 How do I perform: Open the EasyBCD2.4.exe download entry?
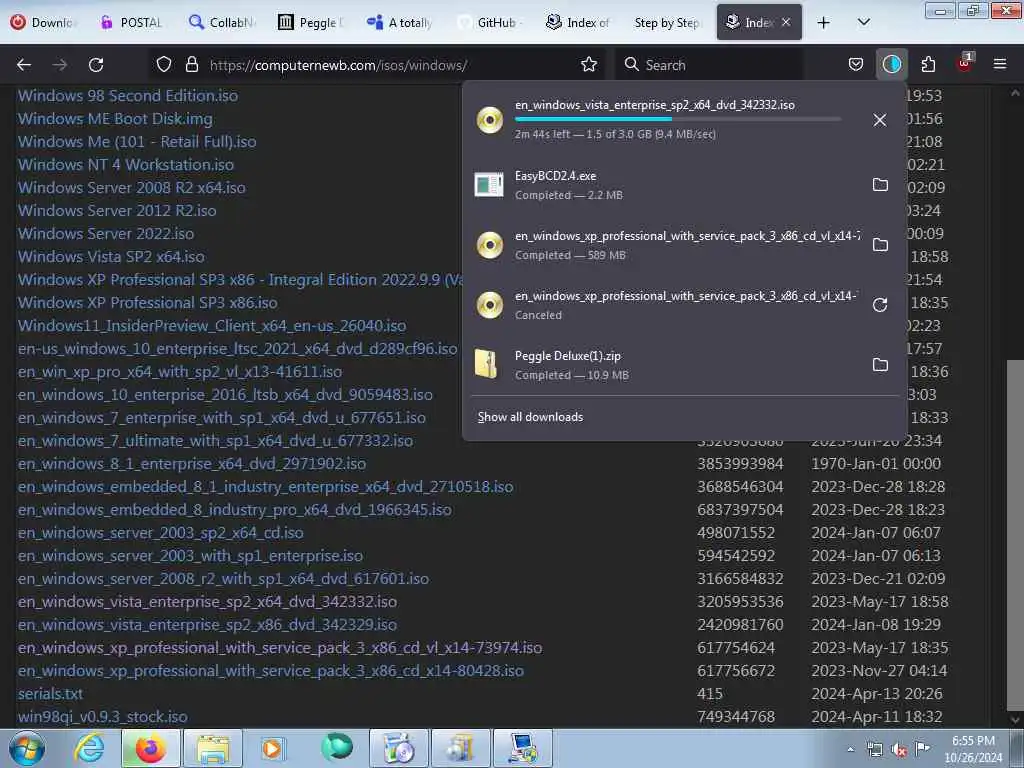[666, 185]
